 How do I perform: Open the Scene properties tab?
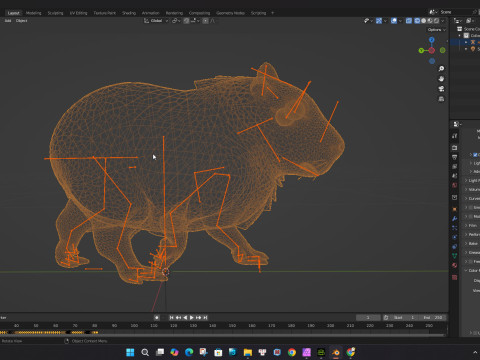coord(454,175)
